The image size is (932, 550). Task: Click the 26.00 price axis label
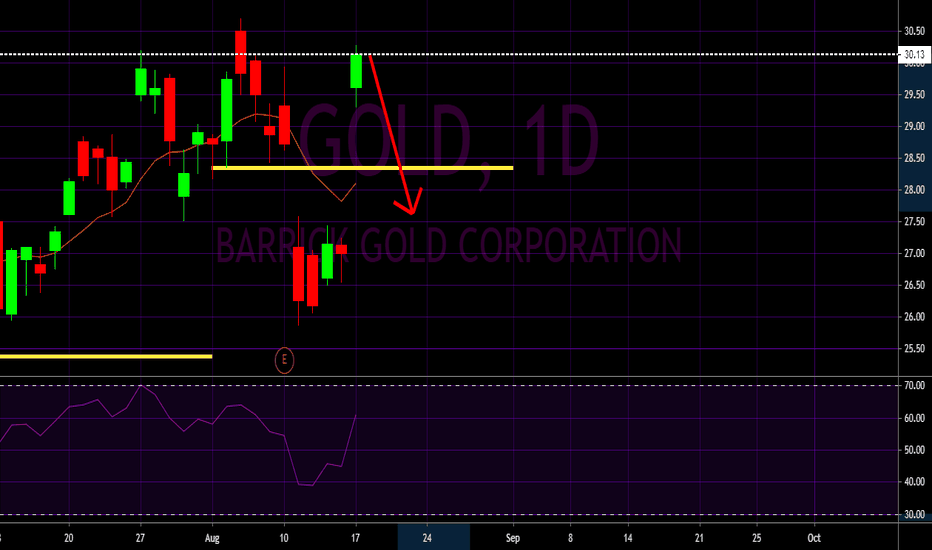pos(914,317)
